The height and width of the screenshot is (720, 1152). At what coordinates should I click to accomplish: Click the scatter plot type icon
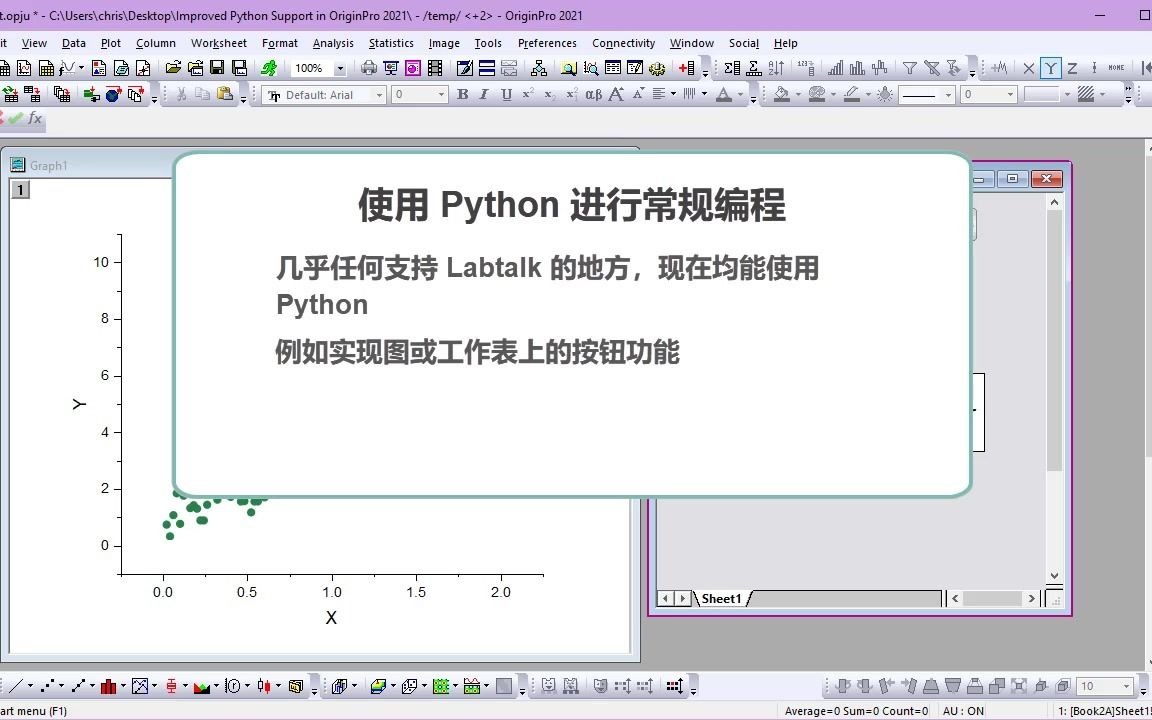tap(47, 686)
